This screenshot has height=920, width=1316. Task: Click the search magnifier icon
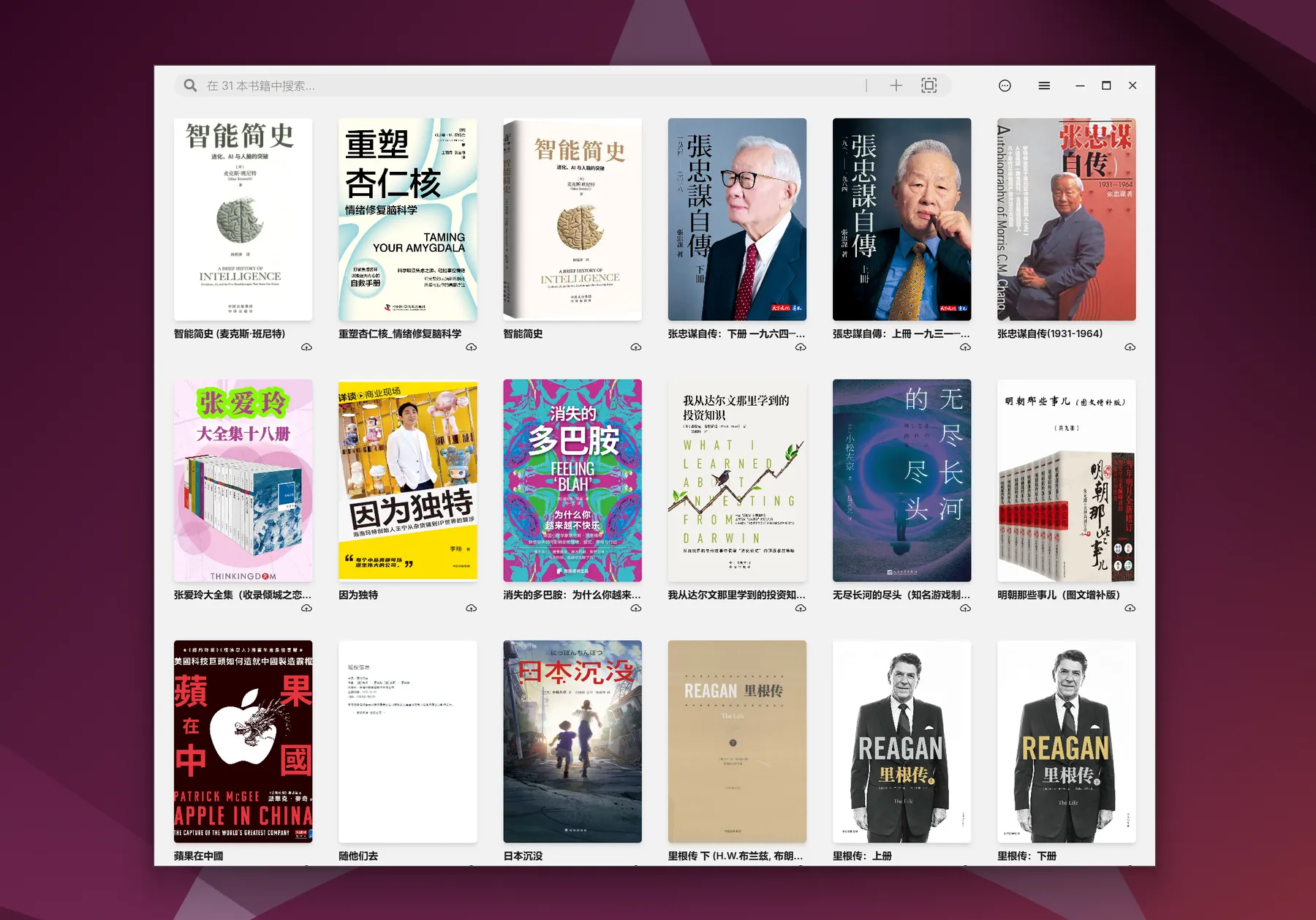point(190,86)
